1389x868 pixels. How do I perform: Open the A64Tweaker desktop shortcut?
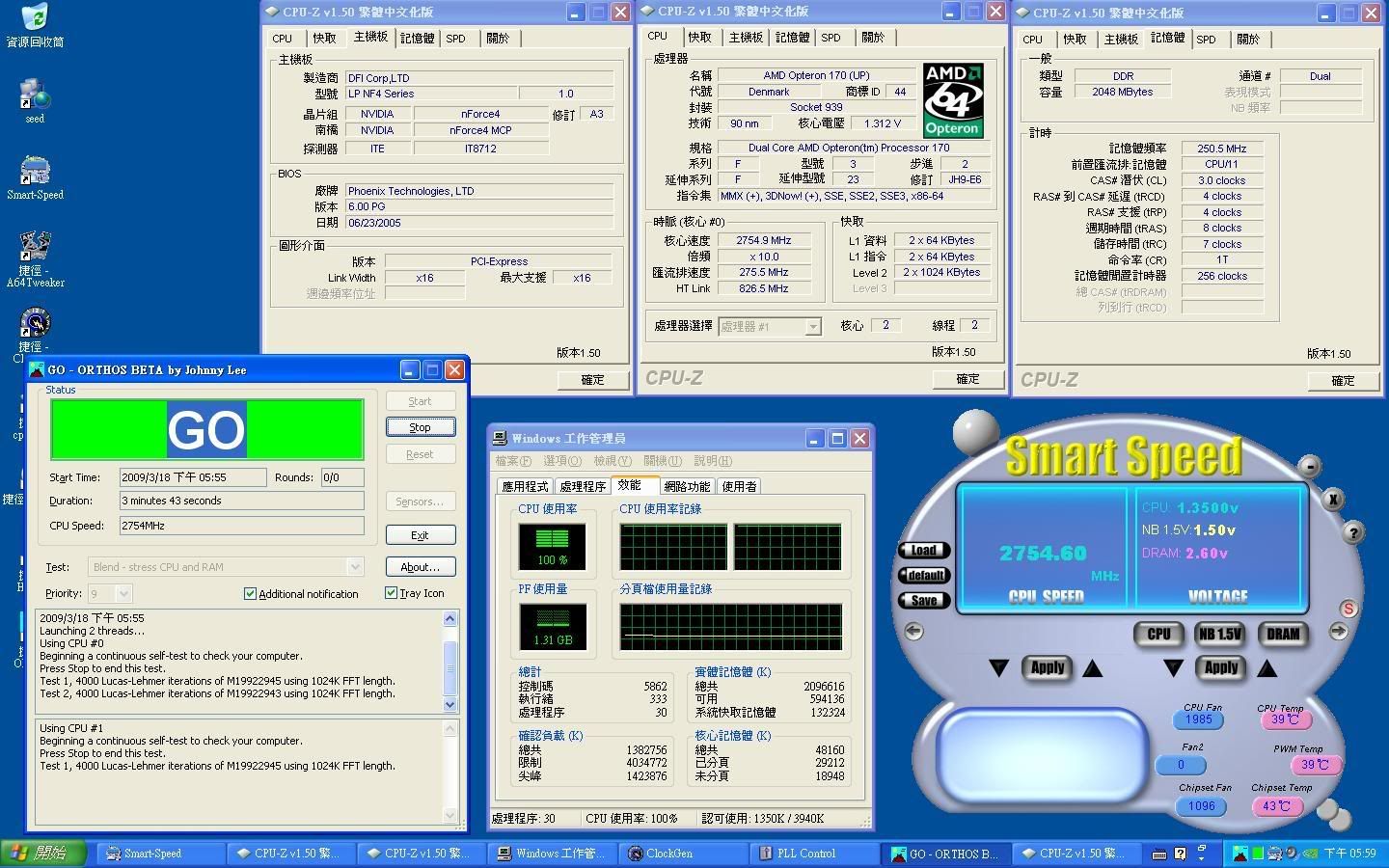(x=35, y=259)
